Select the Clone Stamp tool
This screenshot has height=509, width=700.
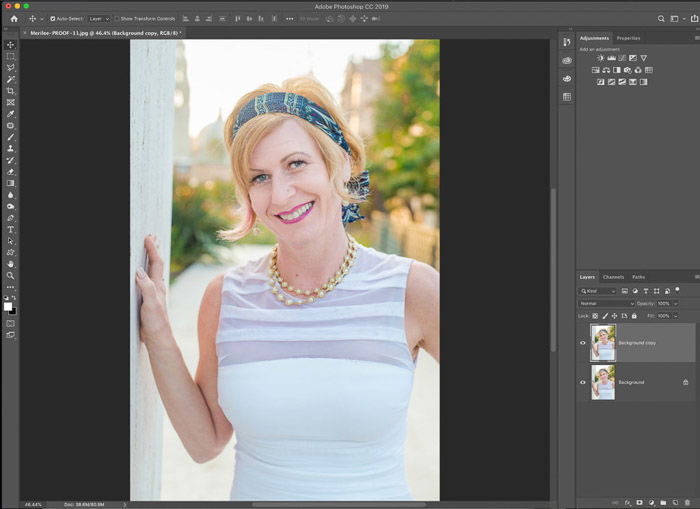10,149
